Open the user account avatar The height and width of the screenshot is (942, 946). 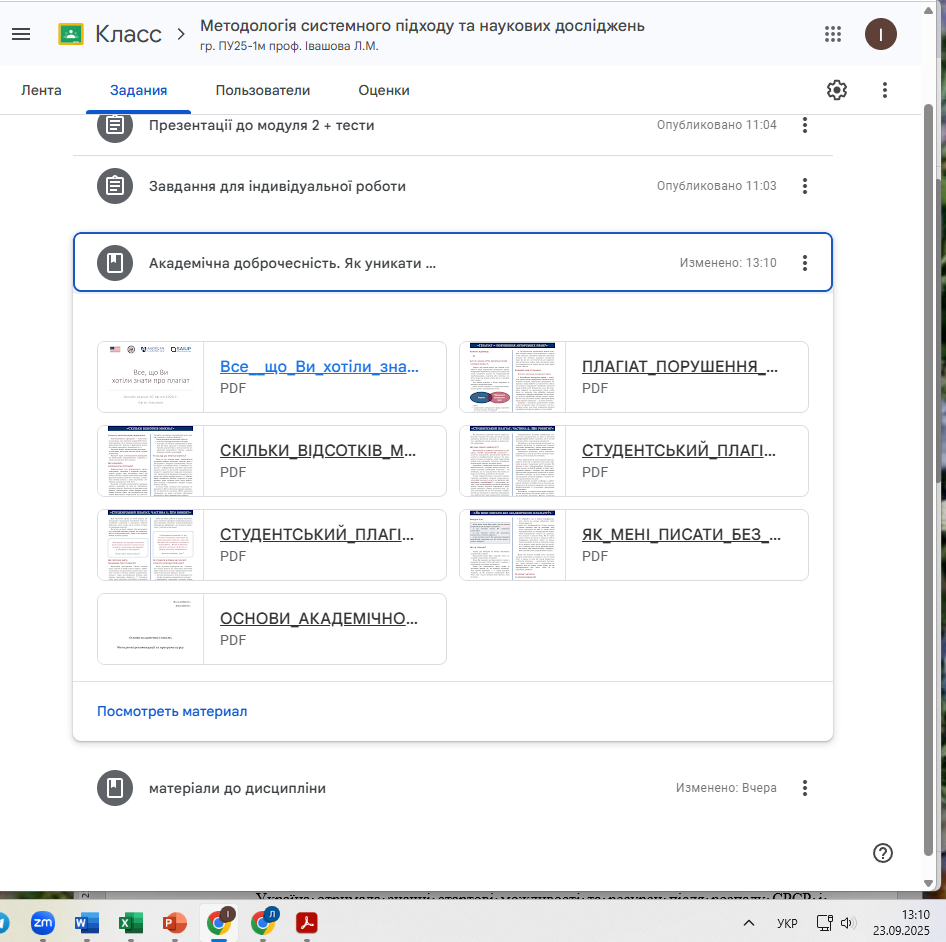pyautogui.click(x=881, y=34)
